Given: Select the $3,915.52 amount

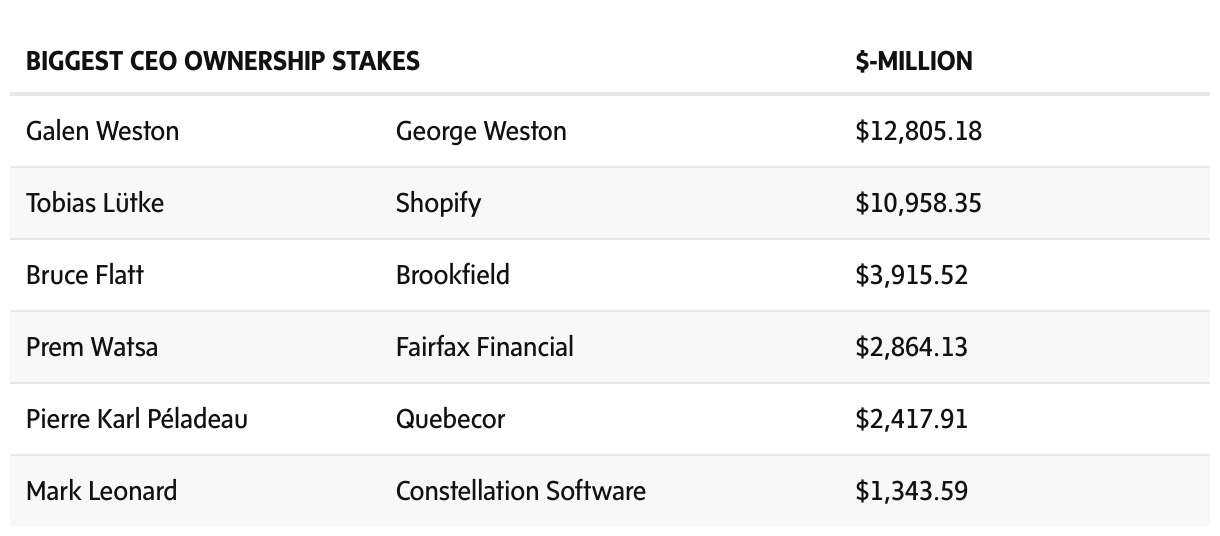Looking at the screenshot, I should (x=911, y=275).
